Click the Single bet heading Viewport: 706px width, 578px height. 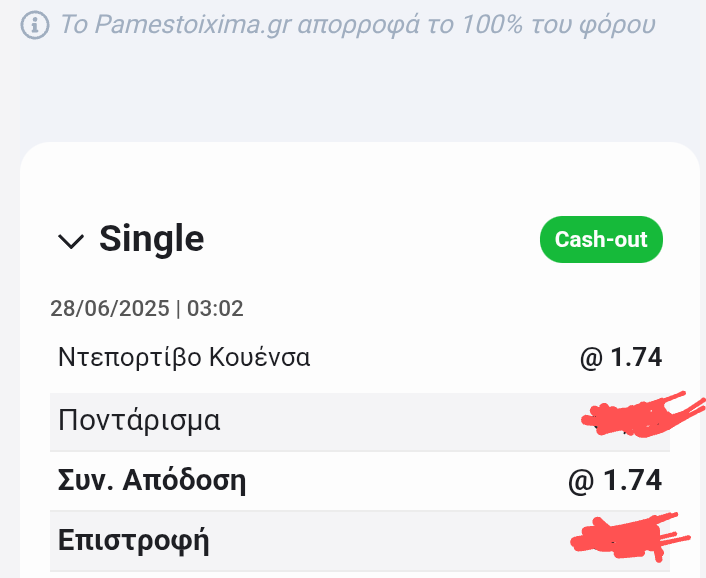(151, 239)
